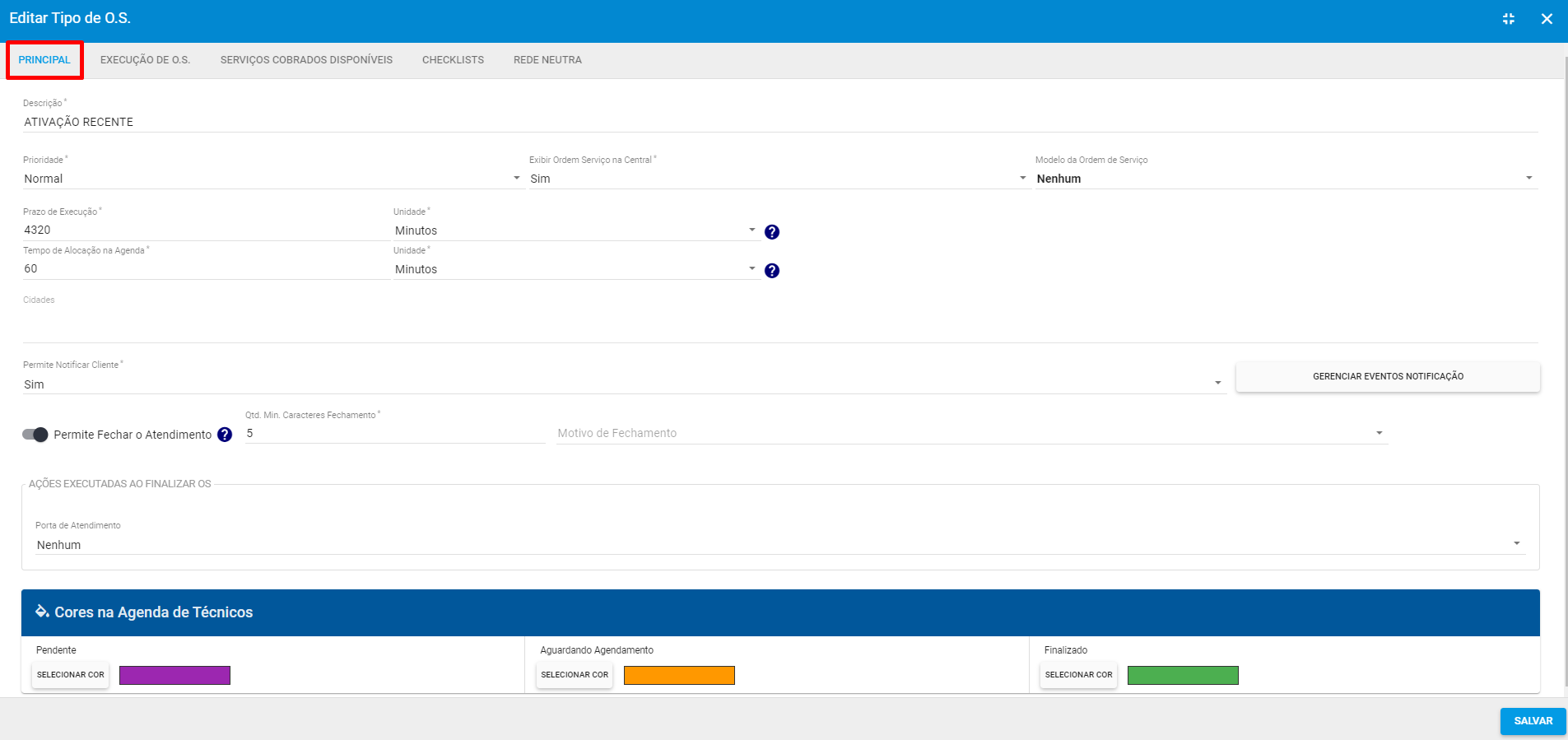
Task: Open Motivo de Fechamento dropdown
Action: (x=972, y=433)
